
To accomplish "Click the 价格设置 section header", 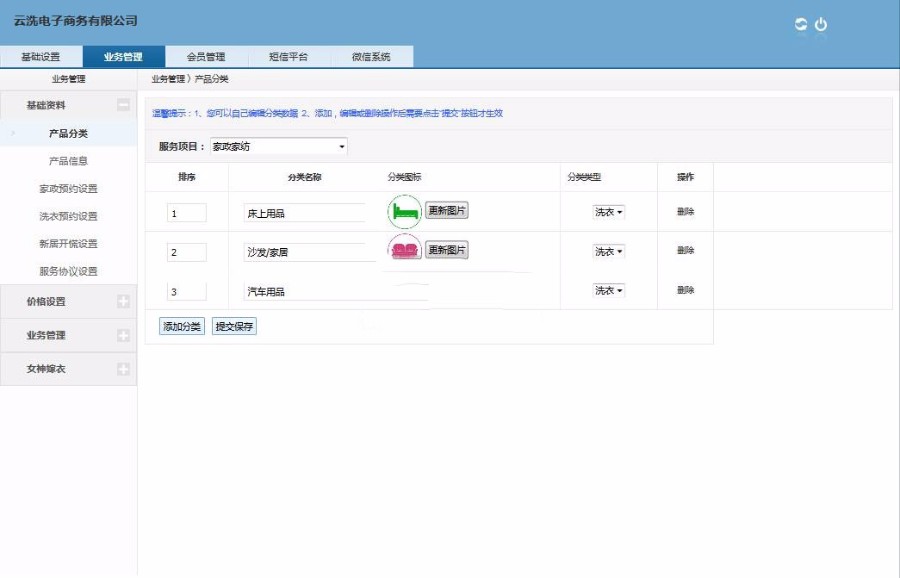I will point(68,301).
